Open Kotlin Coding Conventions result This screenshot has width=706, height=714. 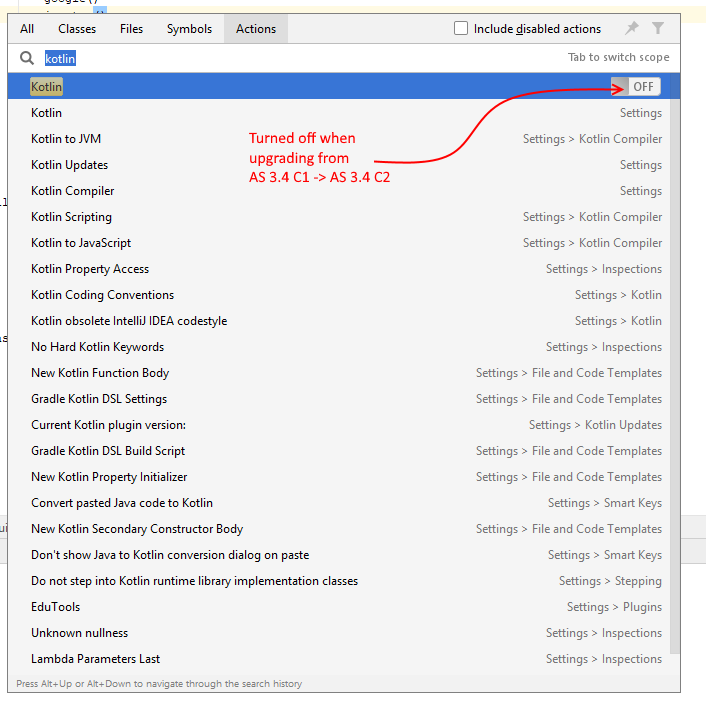pos(102,295)
